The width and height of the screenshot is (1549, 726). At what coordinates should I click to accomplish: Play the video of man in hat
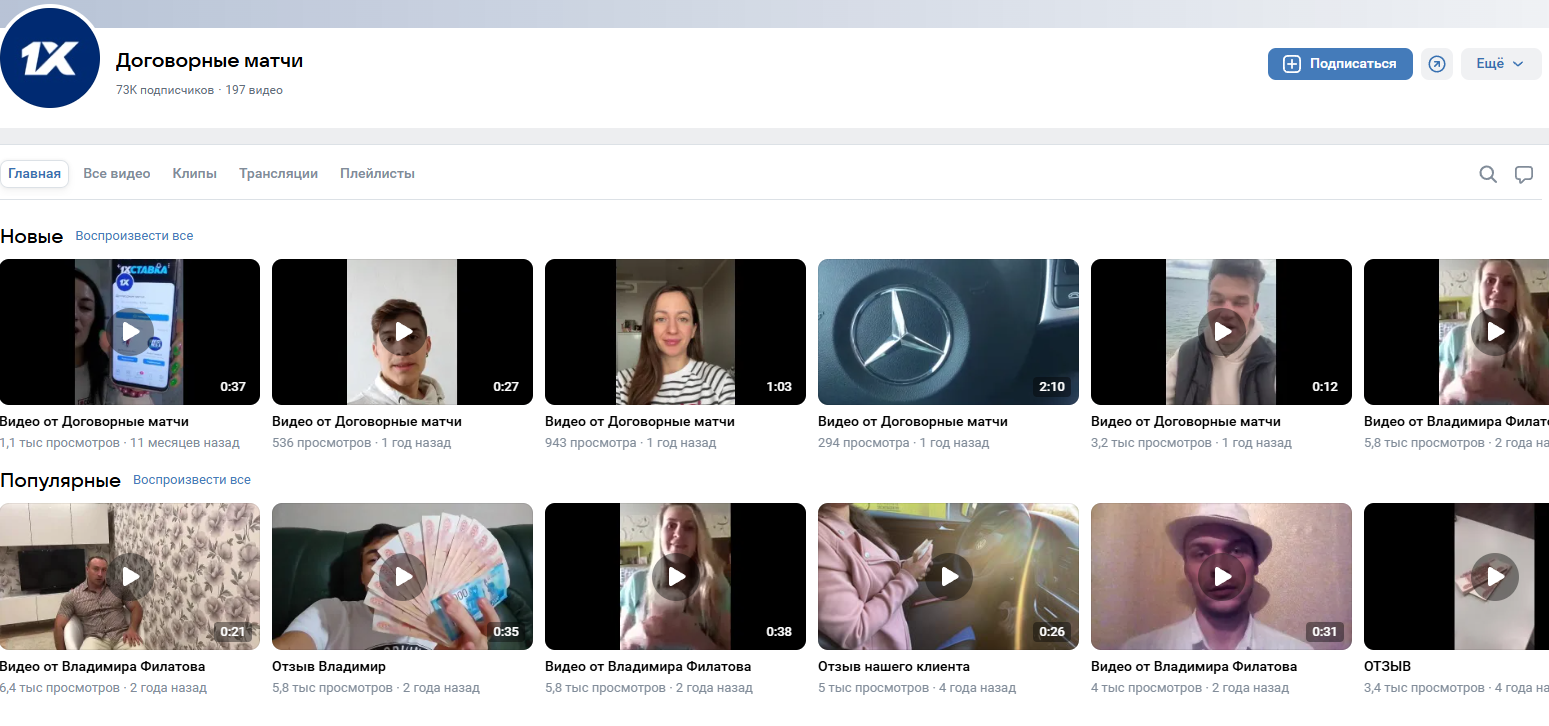(1221, 576)
